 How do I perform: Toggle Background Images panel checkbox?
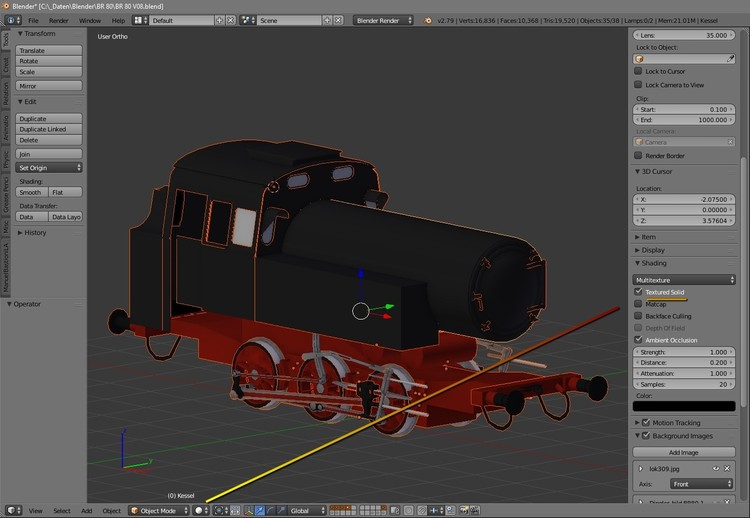[646, 436]
